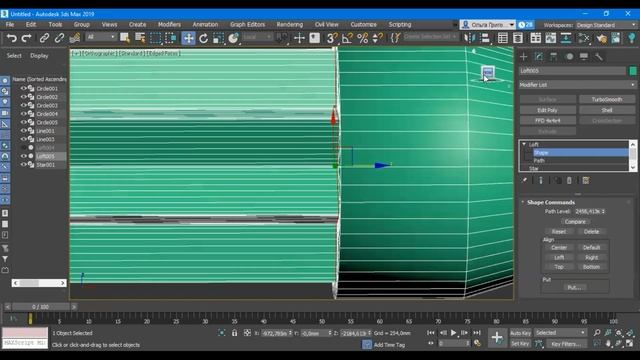
Task: Select the Scale tool
Action: 218,38
